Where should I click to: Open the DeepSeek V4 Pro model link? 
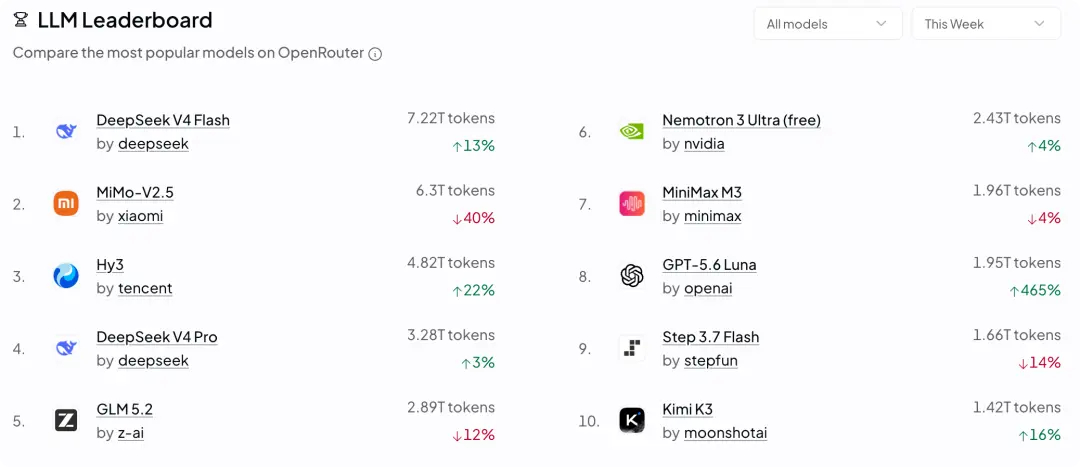157,338
